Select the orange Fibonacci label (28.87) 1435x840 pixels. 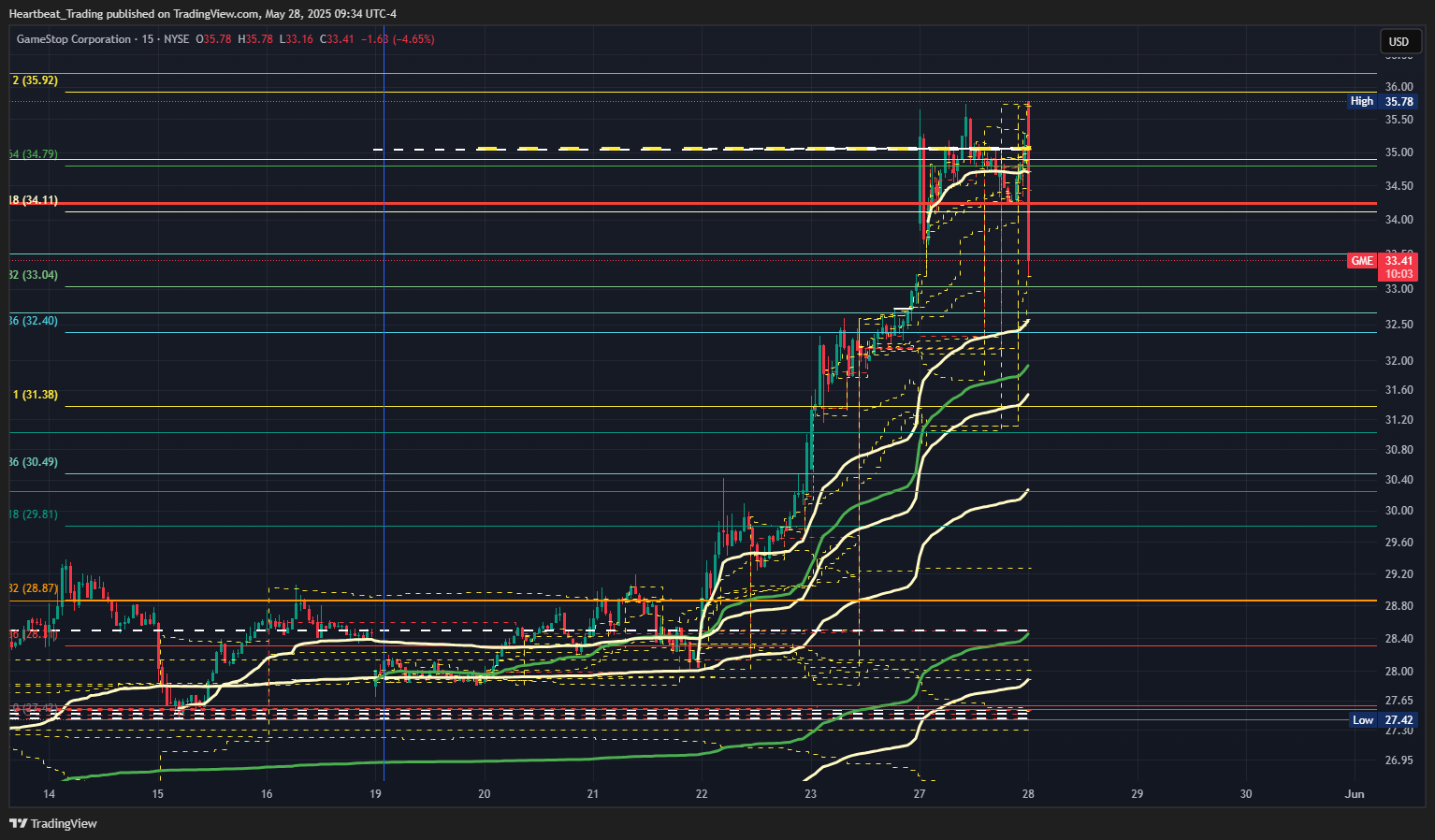pyautogui.click(x=35, y=588)
